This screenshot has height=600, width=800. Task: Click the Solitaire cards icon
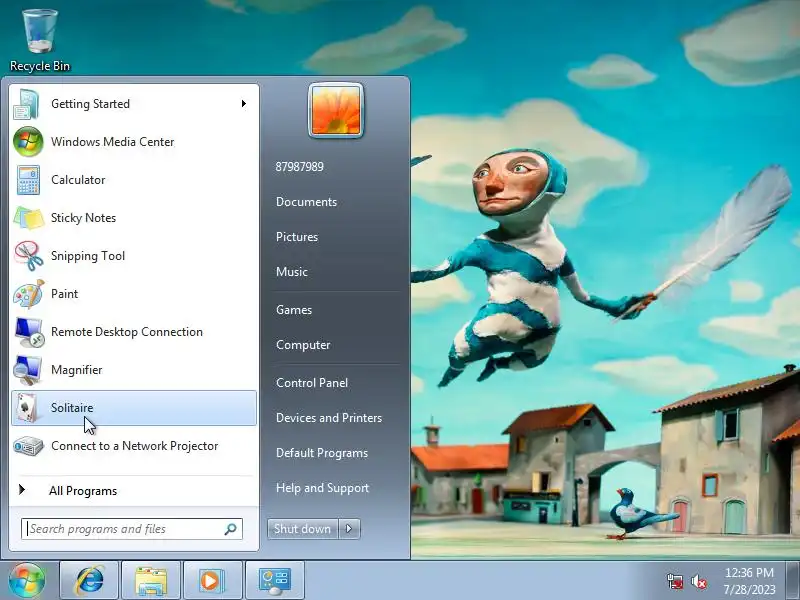(27, 408)
